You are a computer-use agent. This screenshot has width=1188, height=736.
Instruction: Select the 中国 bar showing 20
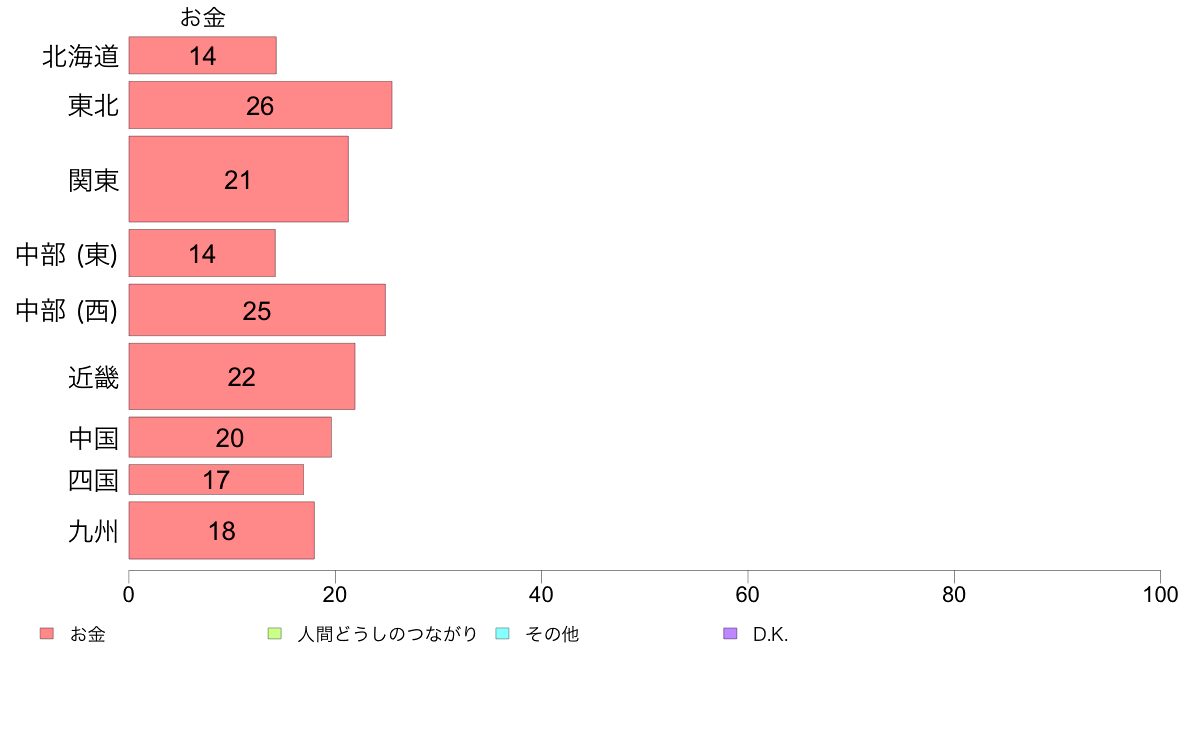(230, 437)
